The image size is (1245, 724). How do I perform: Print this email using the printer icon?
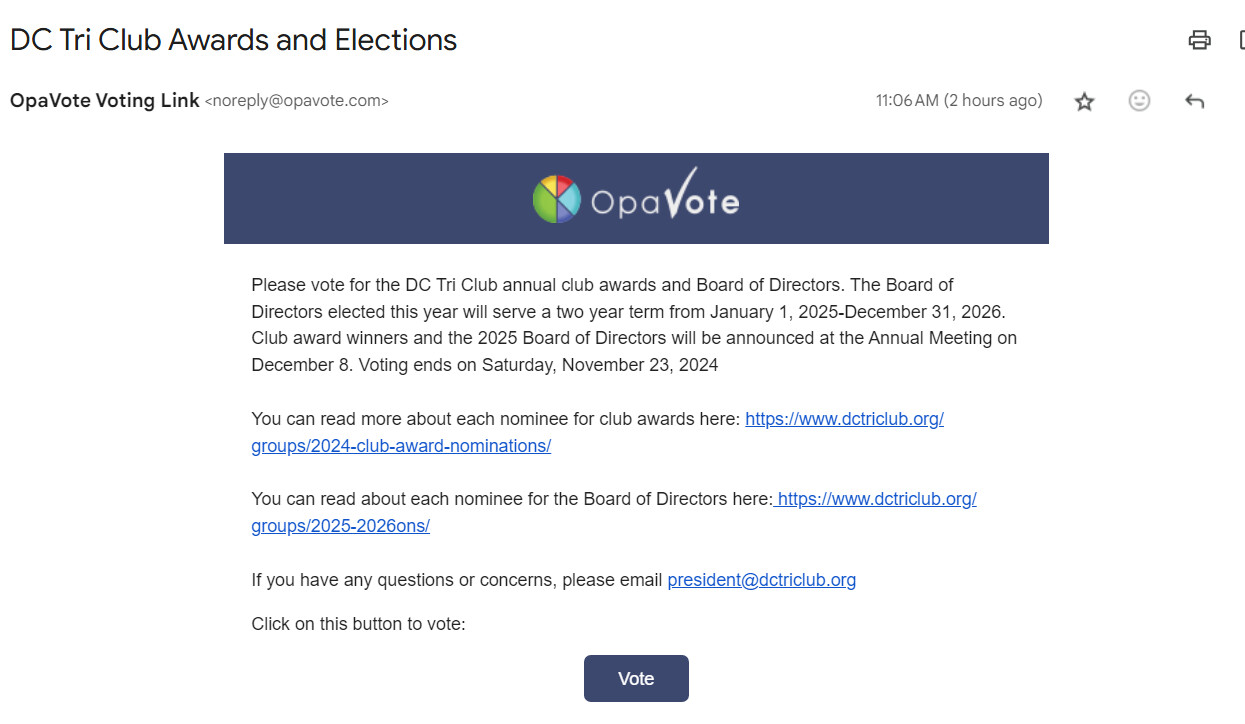tap(1199, 40)
